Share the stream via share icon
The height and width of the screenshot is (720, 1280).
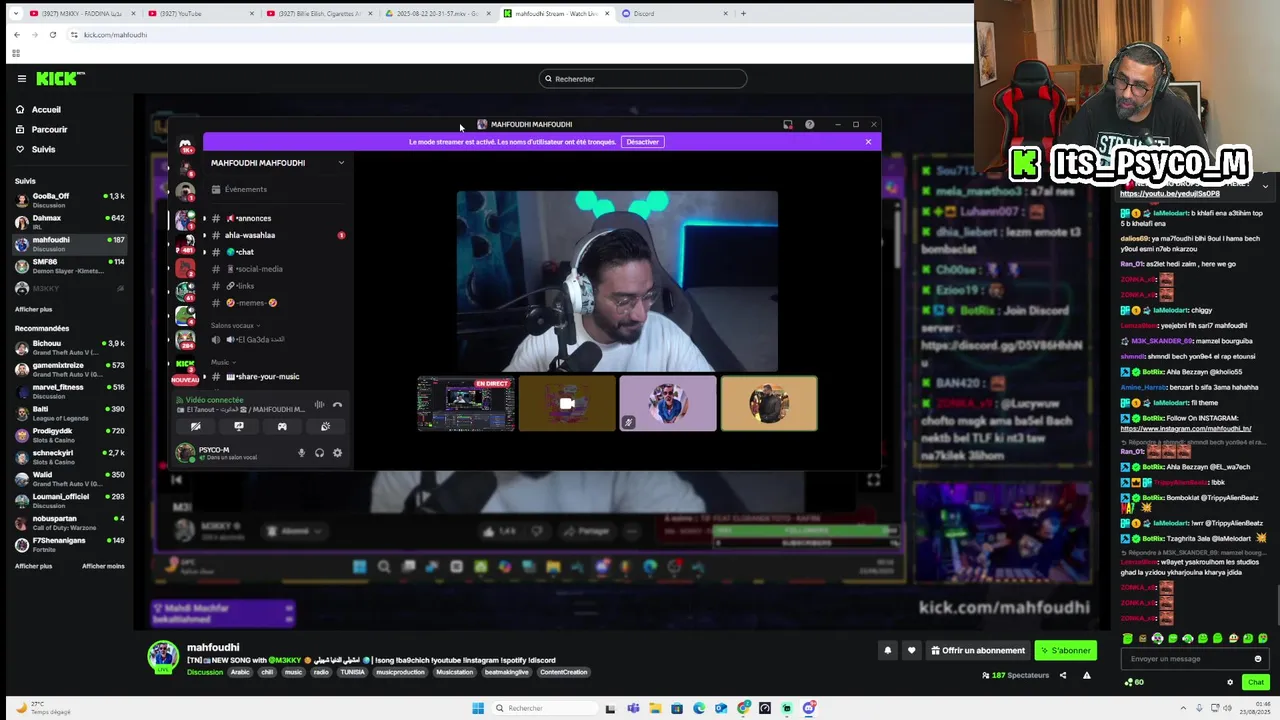click(1063, 675)
